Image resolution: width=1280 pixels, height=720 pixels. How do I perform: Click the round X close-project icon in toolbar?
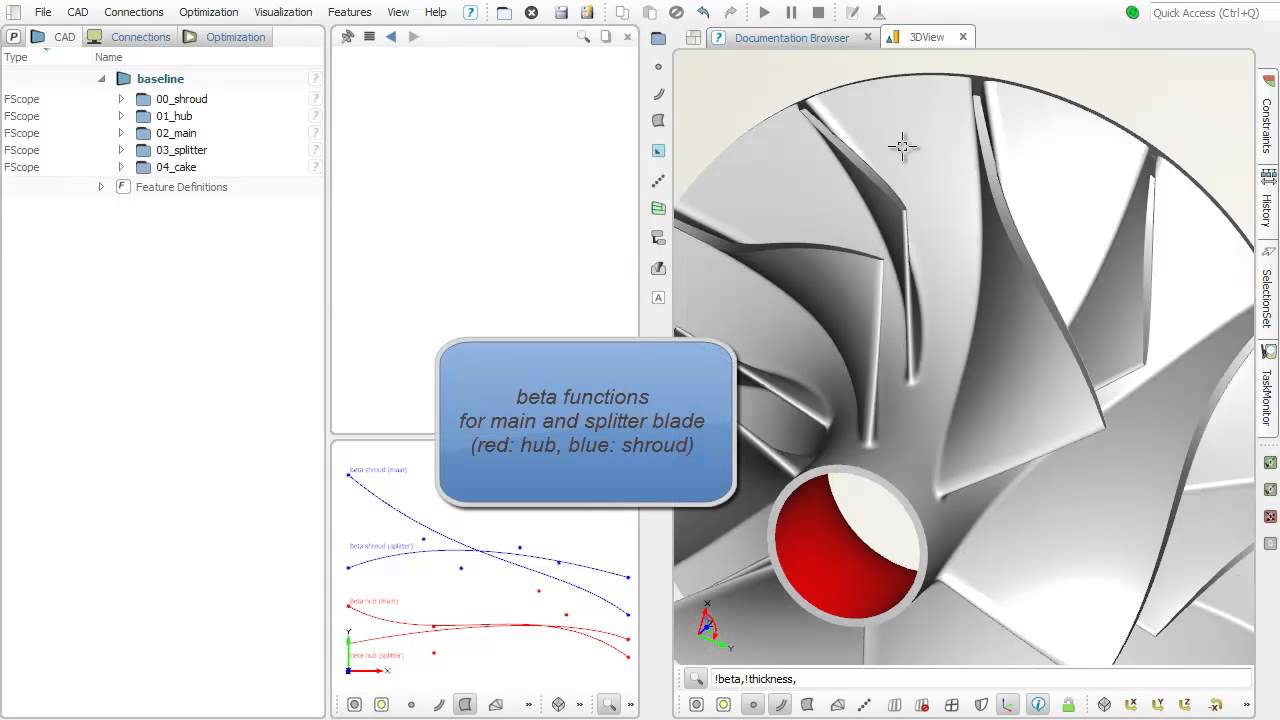[531, 12]
